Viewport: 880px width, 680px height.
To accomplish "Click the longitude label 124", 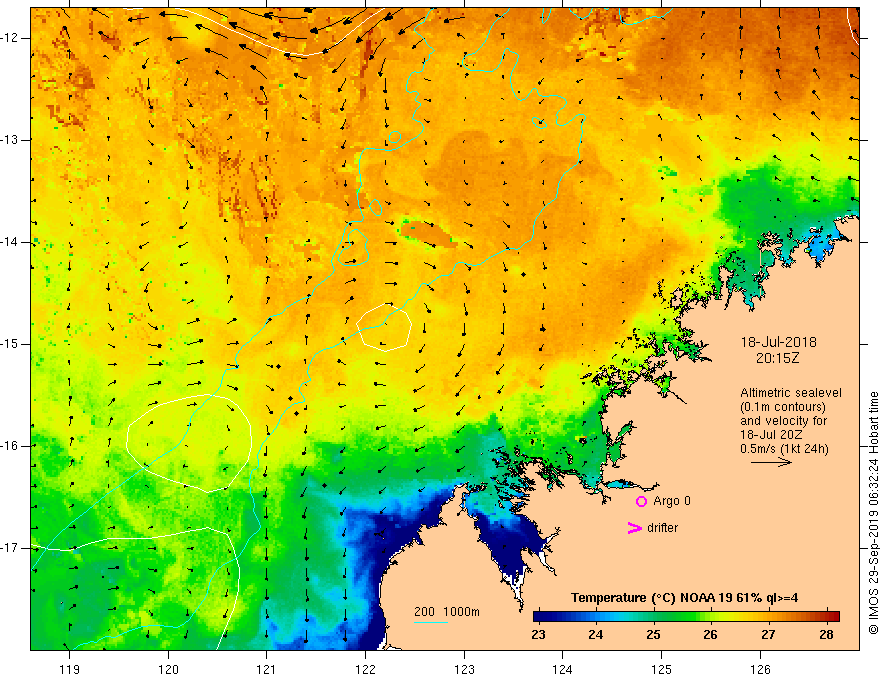I will coord(562,669).
